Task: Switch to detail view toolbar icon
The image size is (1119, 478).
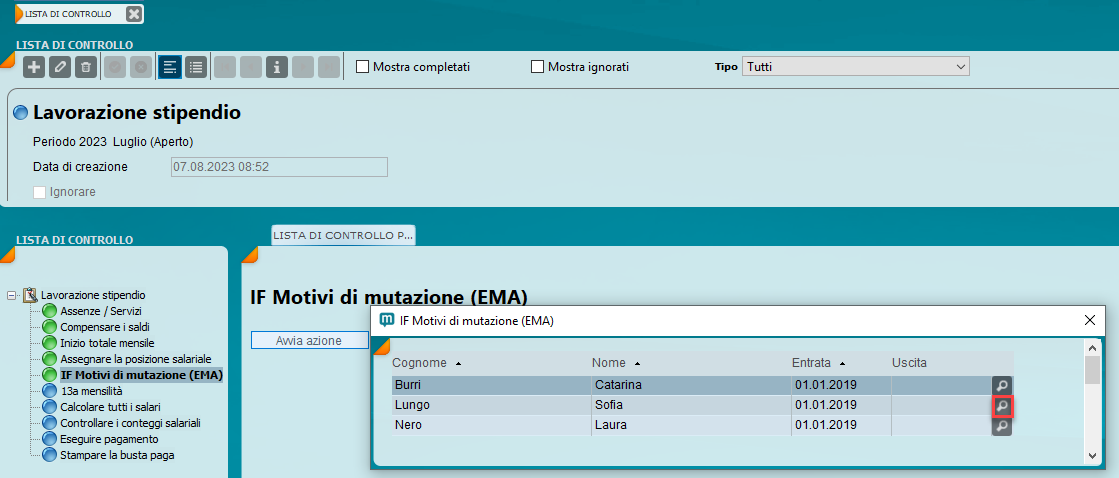Action: [x=170, y=67]
